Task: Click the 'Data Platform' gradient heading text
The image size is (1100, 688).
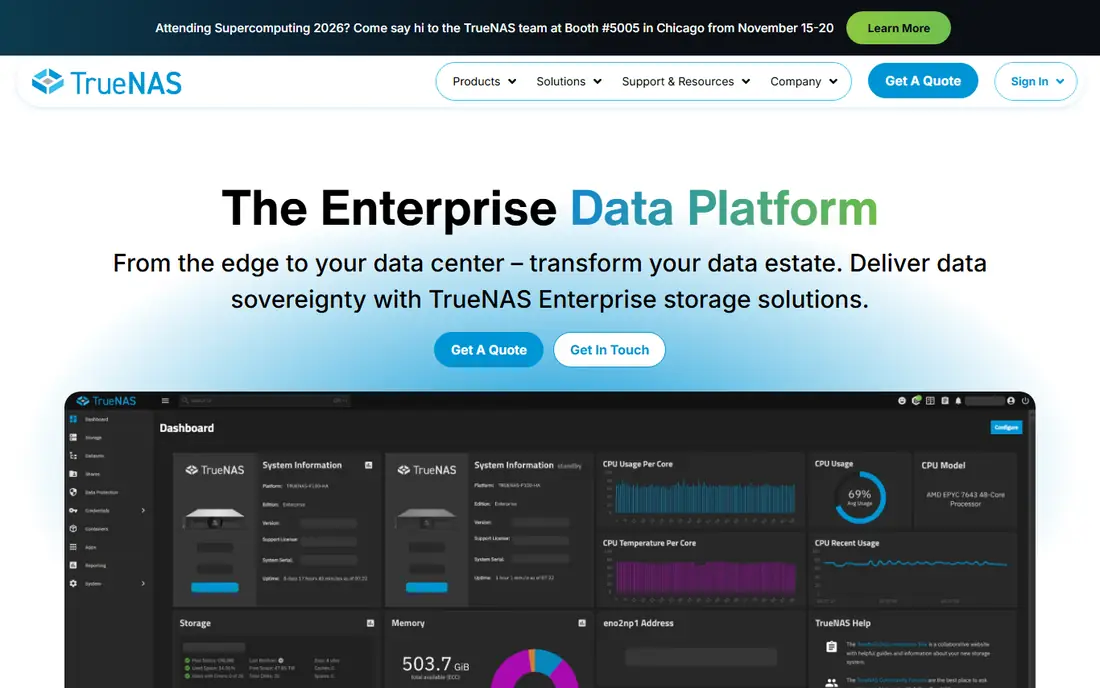Action: click(723, 208)
